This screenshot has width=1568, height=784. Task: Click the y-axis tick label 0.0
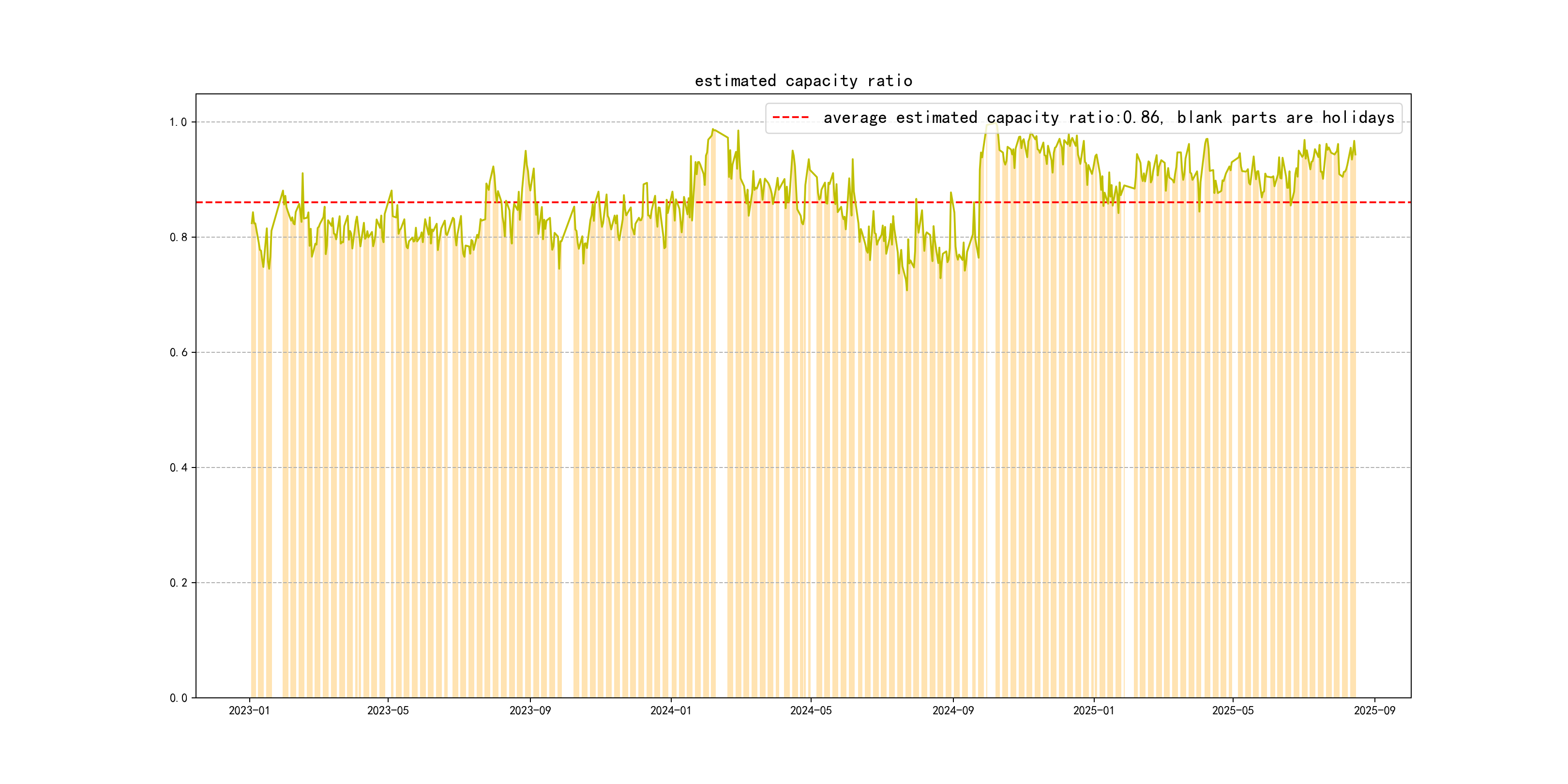(178, 697)
